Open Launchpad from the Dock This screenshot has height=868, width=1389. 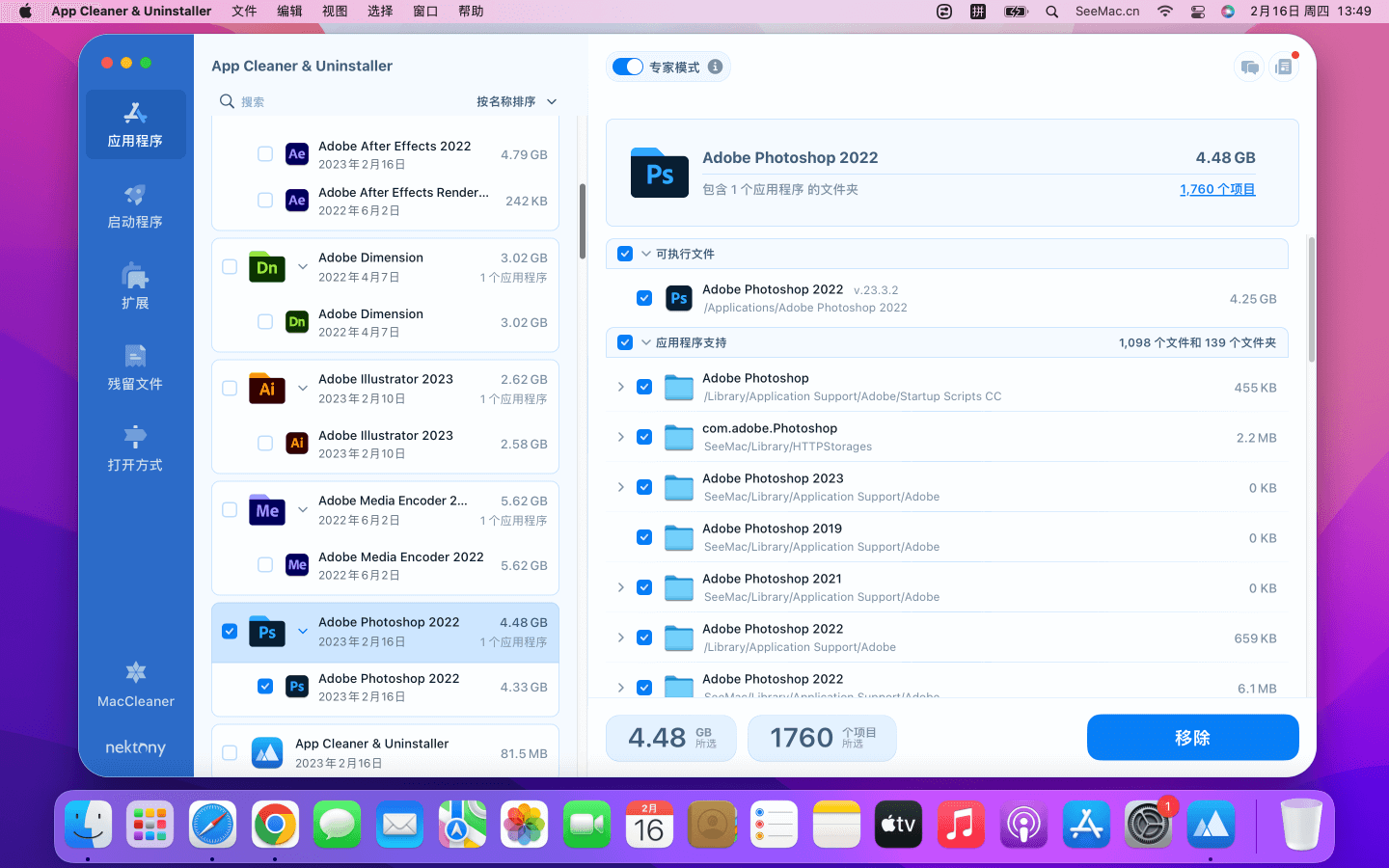point(150,825)
